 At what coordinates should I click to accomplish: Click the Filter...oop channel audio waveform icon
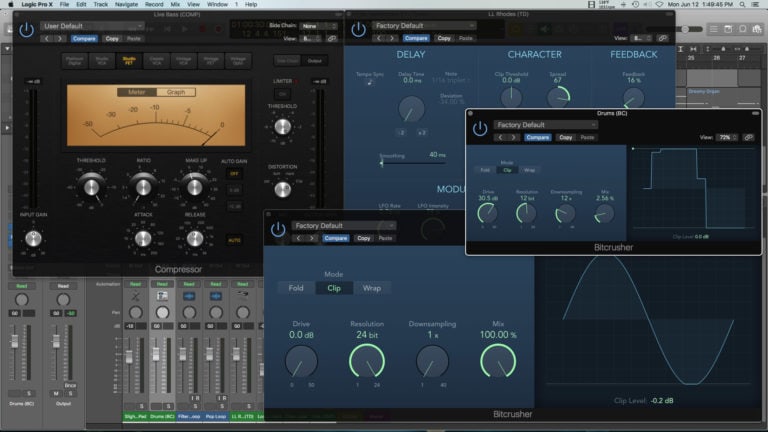coord(189,296)
